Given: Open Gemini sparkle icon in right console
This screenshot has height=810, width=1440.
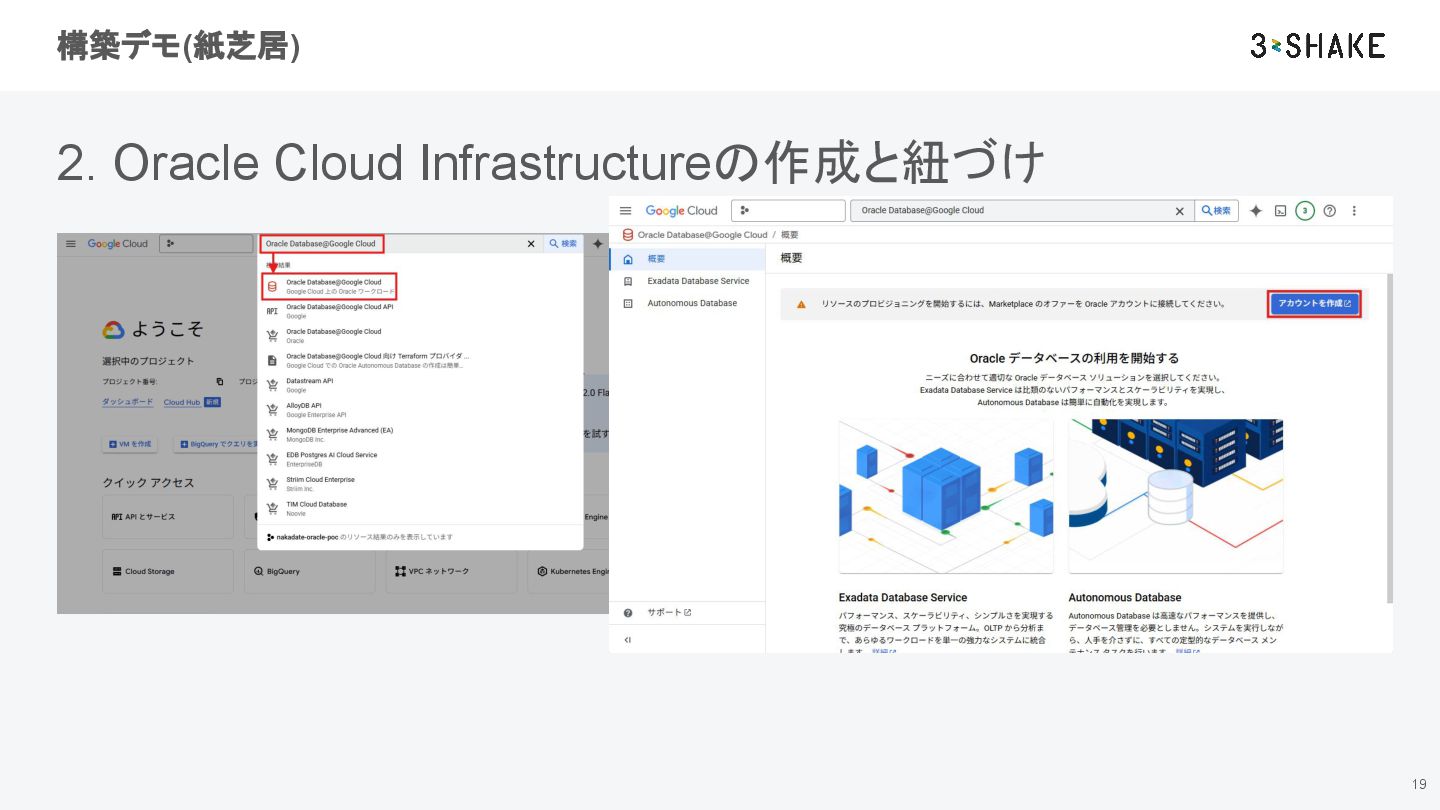Looking at the screenshot, I should coord(1257,211).
